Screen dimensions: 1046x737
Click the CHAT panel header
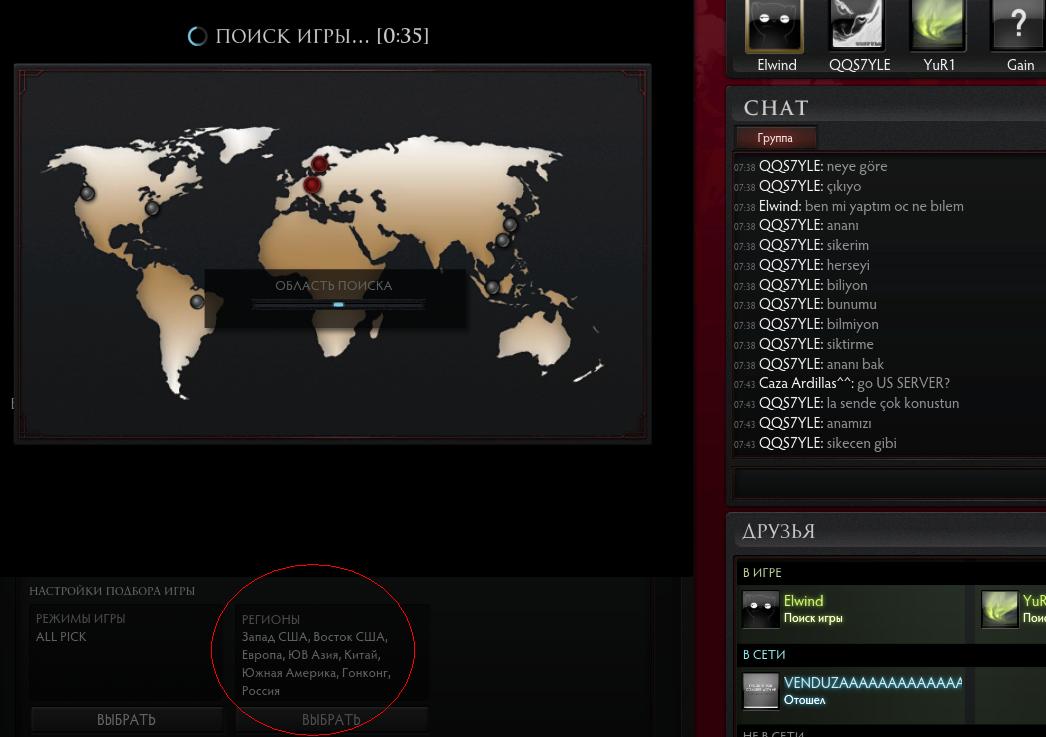tap(776, 107)
